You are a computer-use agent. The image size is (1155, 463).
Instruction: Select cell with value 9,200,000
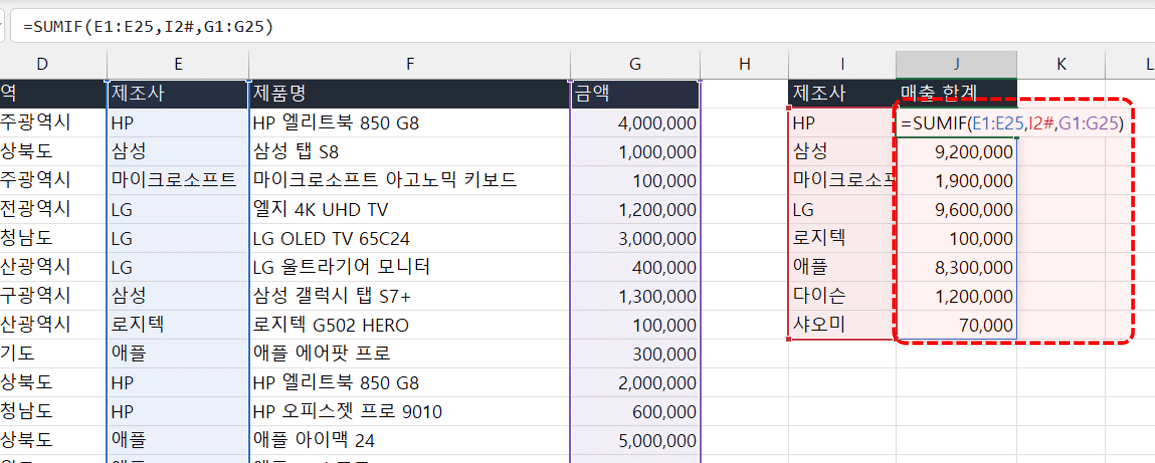(957, 152)
